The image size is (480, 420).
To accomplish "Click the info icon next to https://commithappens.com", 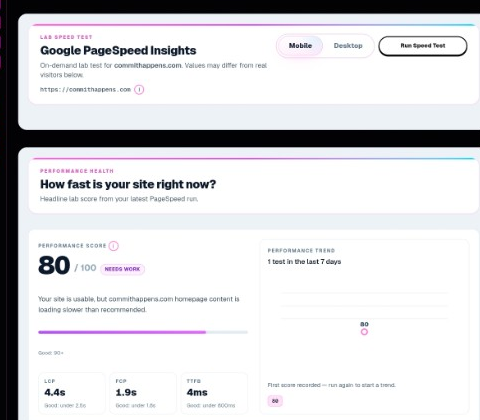I will [139, 90].
